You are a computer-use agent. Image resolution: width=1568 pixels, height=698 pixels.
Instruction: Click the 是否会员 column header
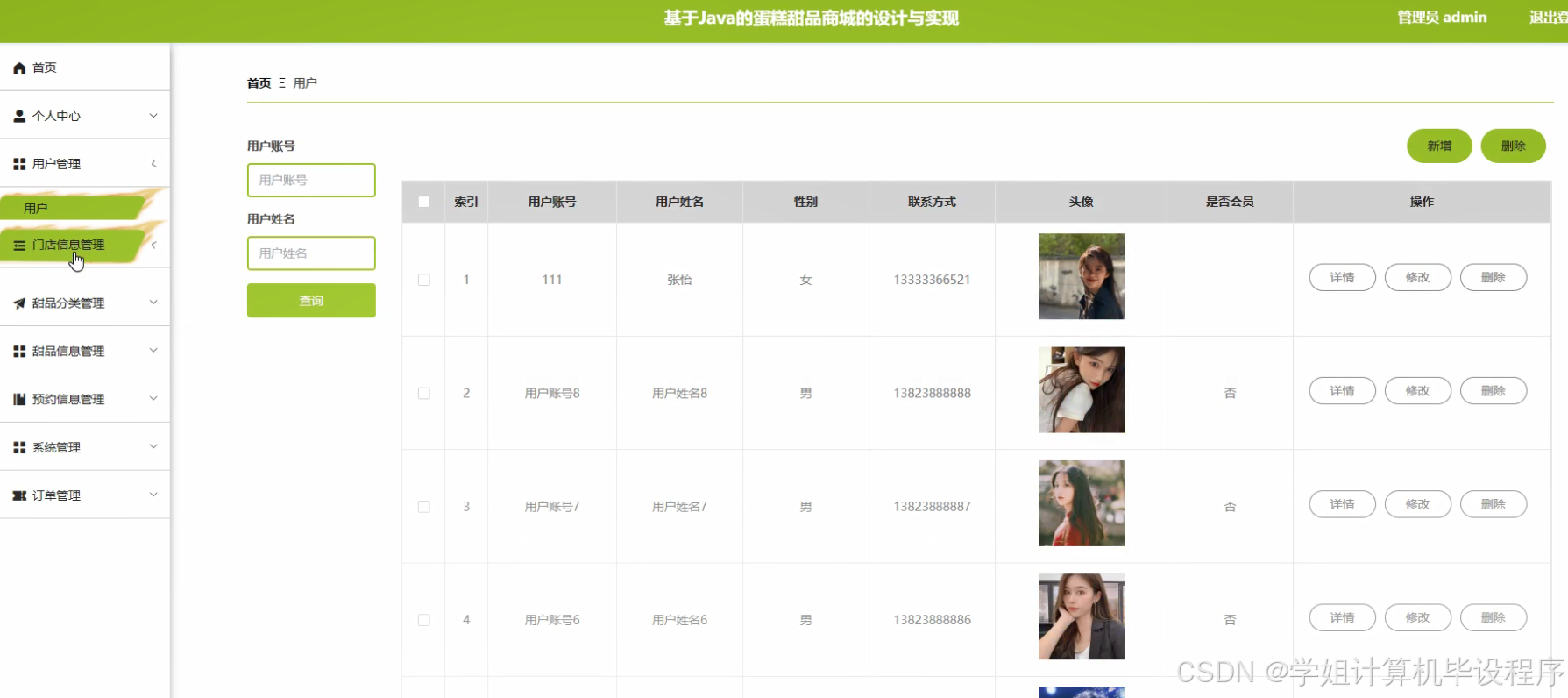(x=1230, y=202)
